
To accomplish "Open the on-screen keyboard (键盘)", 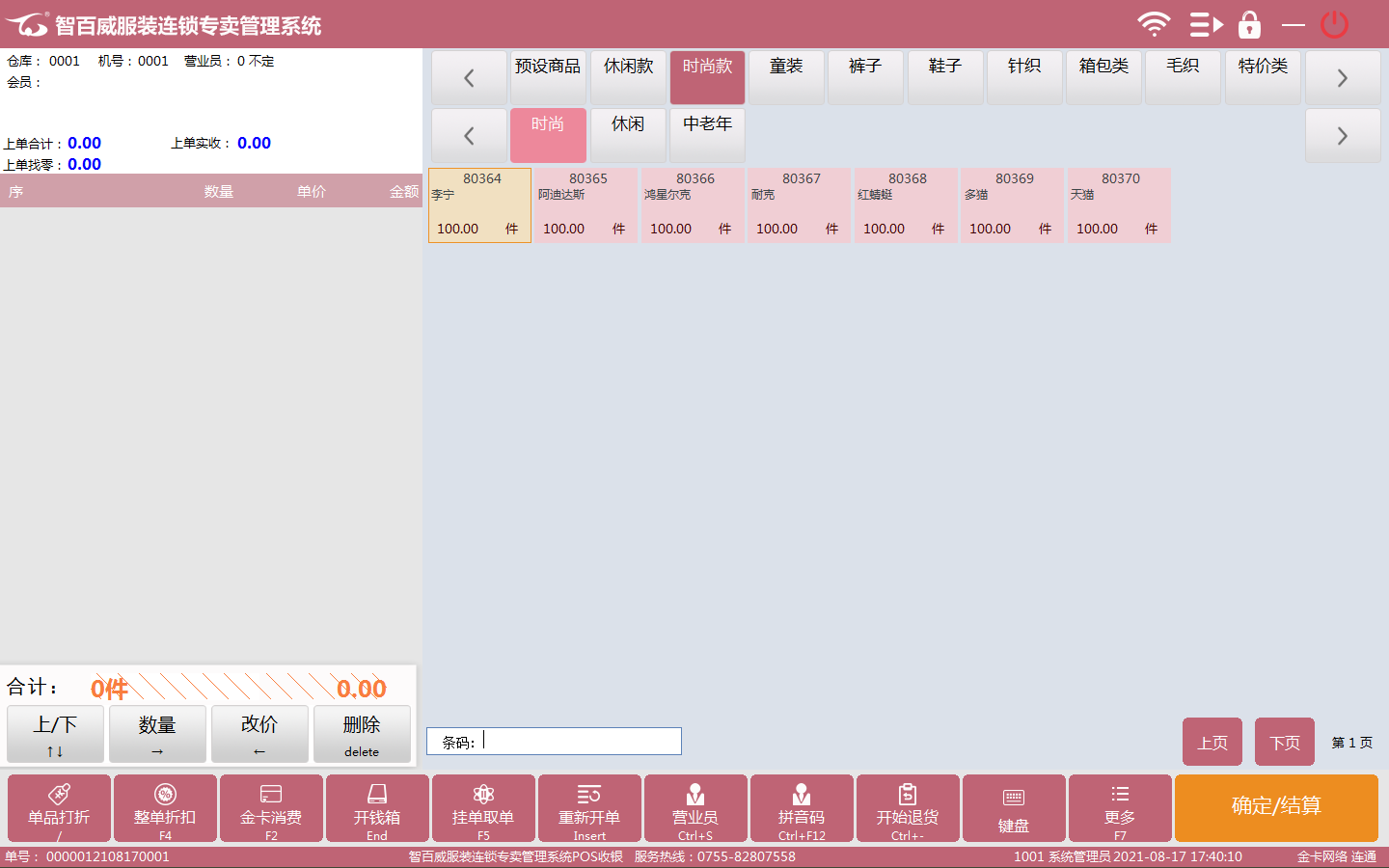I will tap(1014, 808).
